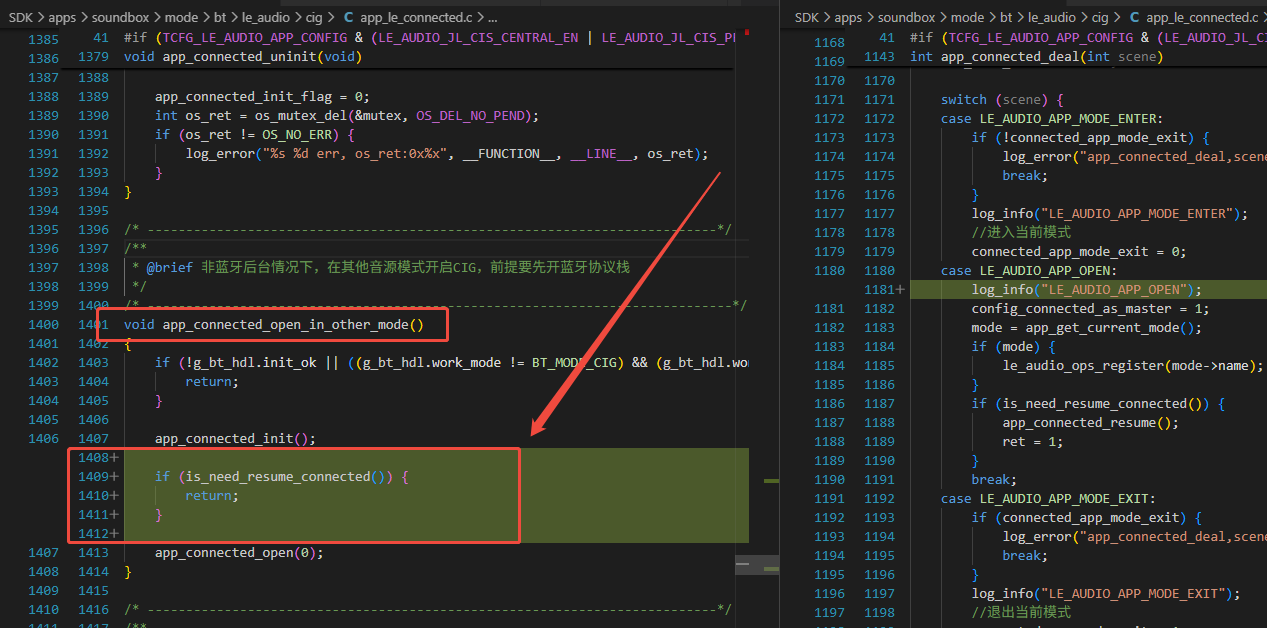Click 'void app_connected_open_in_other_mode()' function definition
1267x628 pixels.
pos(274,325)
